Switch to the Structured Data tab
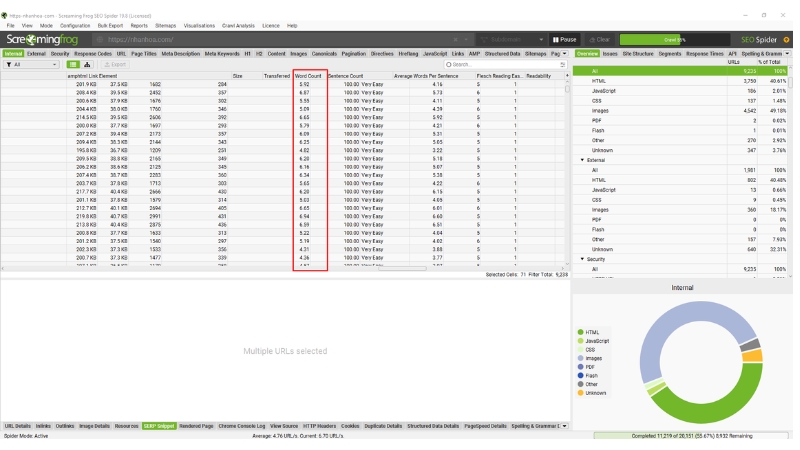800x450 pixels. click(x=503, y=54)
